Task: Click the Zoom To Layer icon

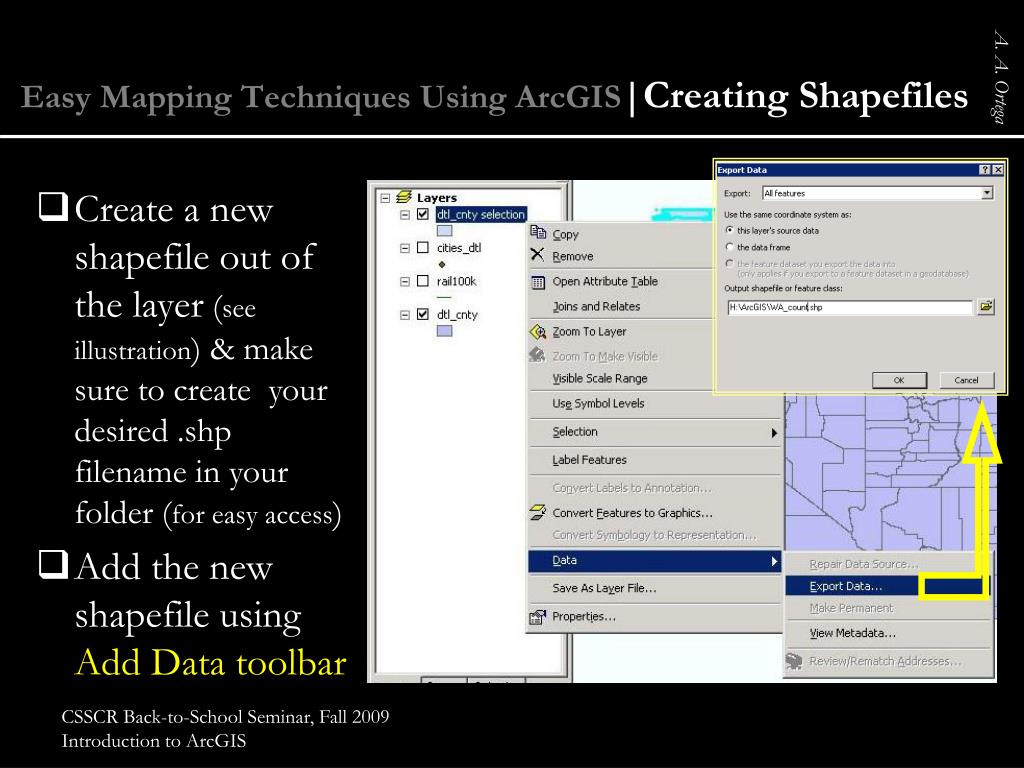Action: pyautogui.click(x=538, y=332)
